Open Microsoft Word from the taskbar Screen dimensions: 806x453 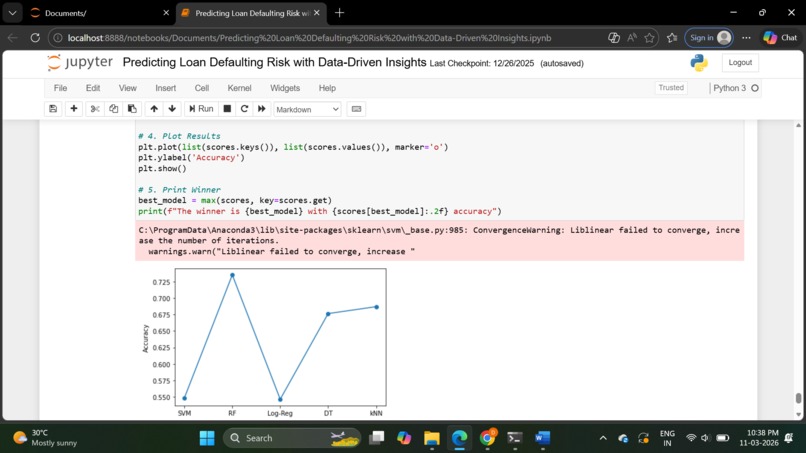coord(542,438)
